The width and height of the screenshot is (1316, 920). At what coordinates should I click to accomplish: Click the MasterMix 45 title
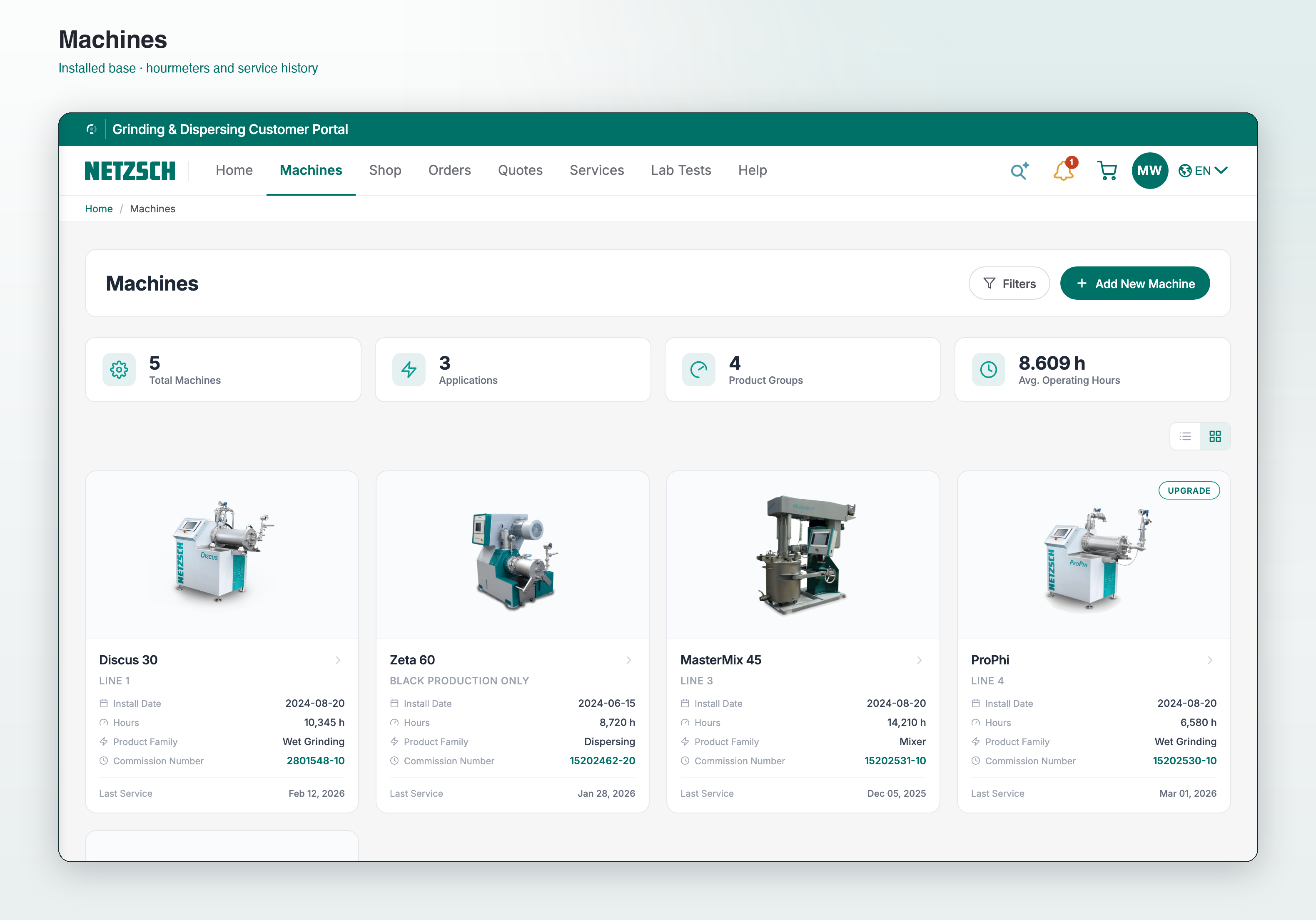tap(720, 660)
